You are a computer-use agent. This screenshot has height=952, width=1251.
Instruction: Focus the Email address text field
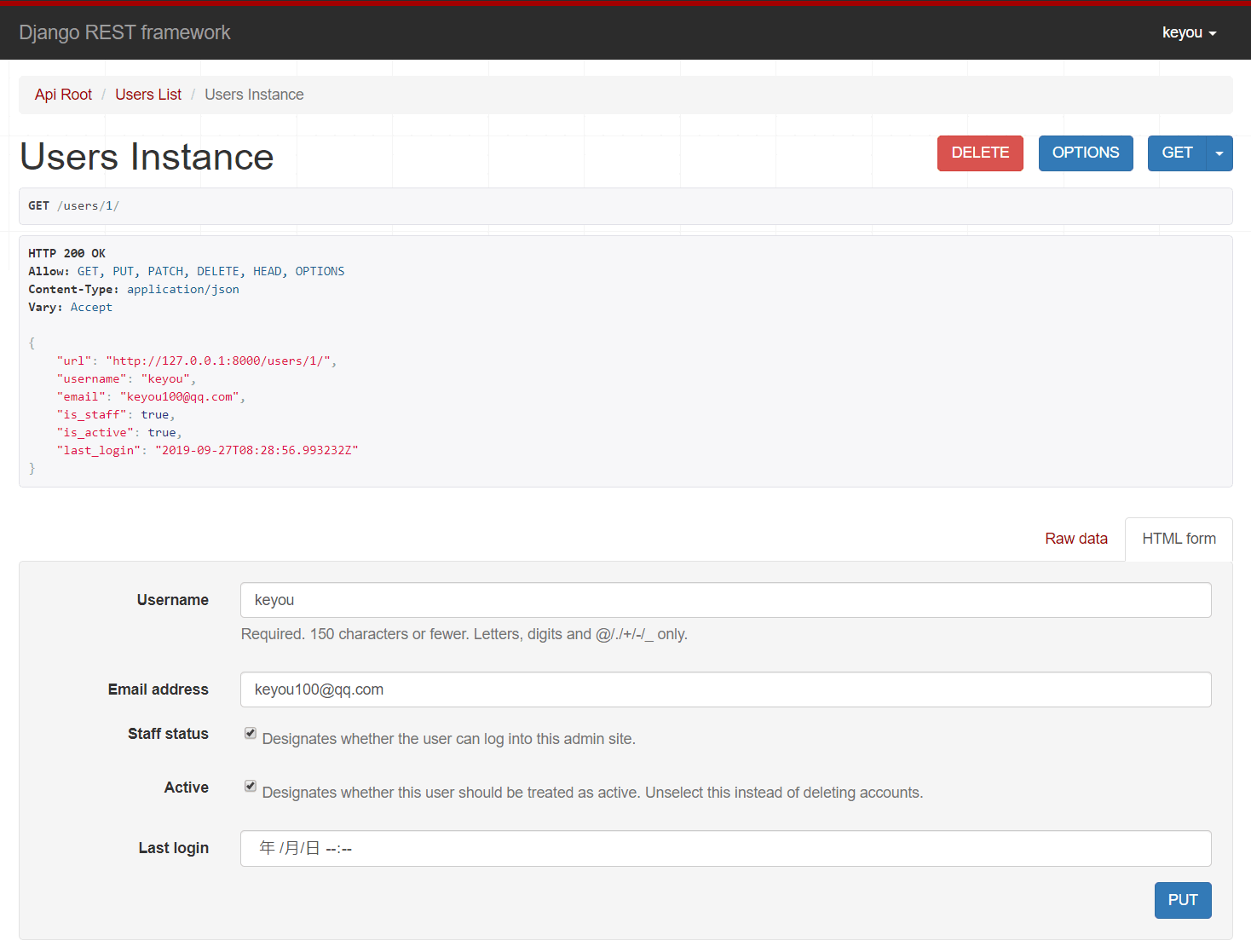coord(725,689)
